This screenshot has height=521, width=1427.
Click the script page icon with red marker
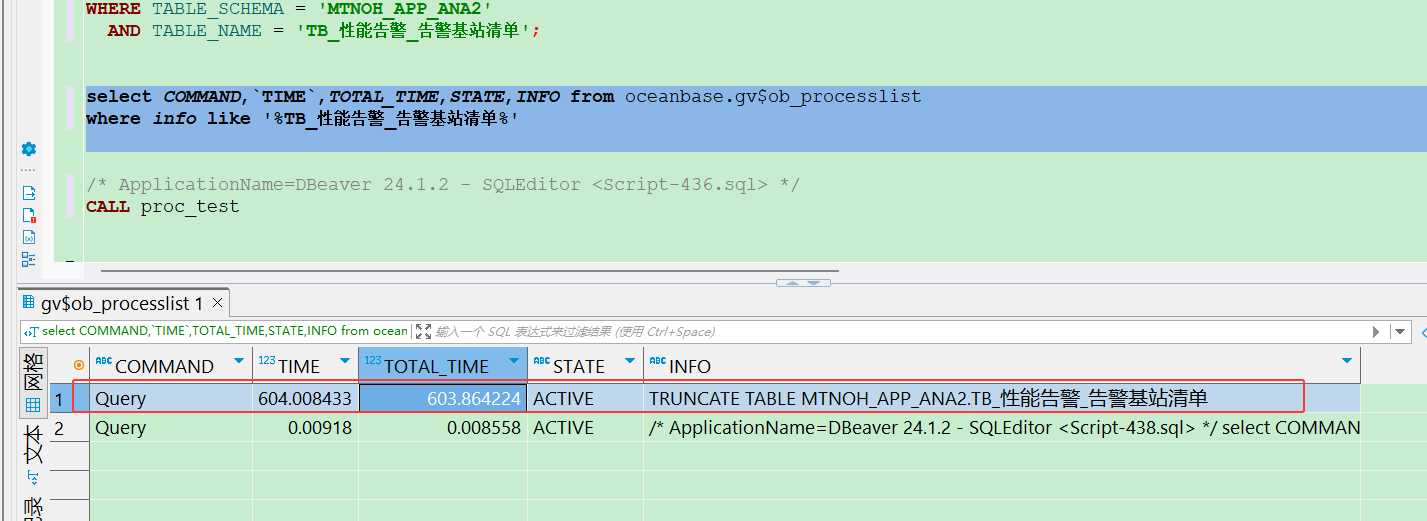[x=29, y=215]
